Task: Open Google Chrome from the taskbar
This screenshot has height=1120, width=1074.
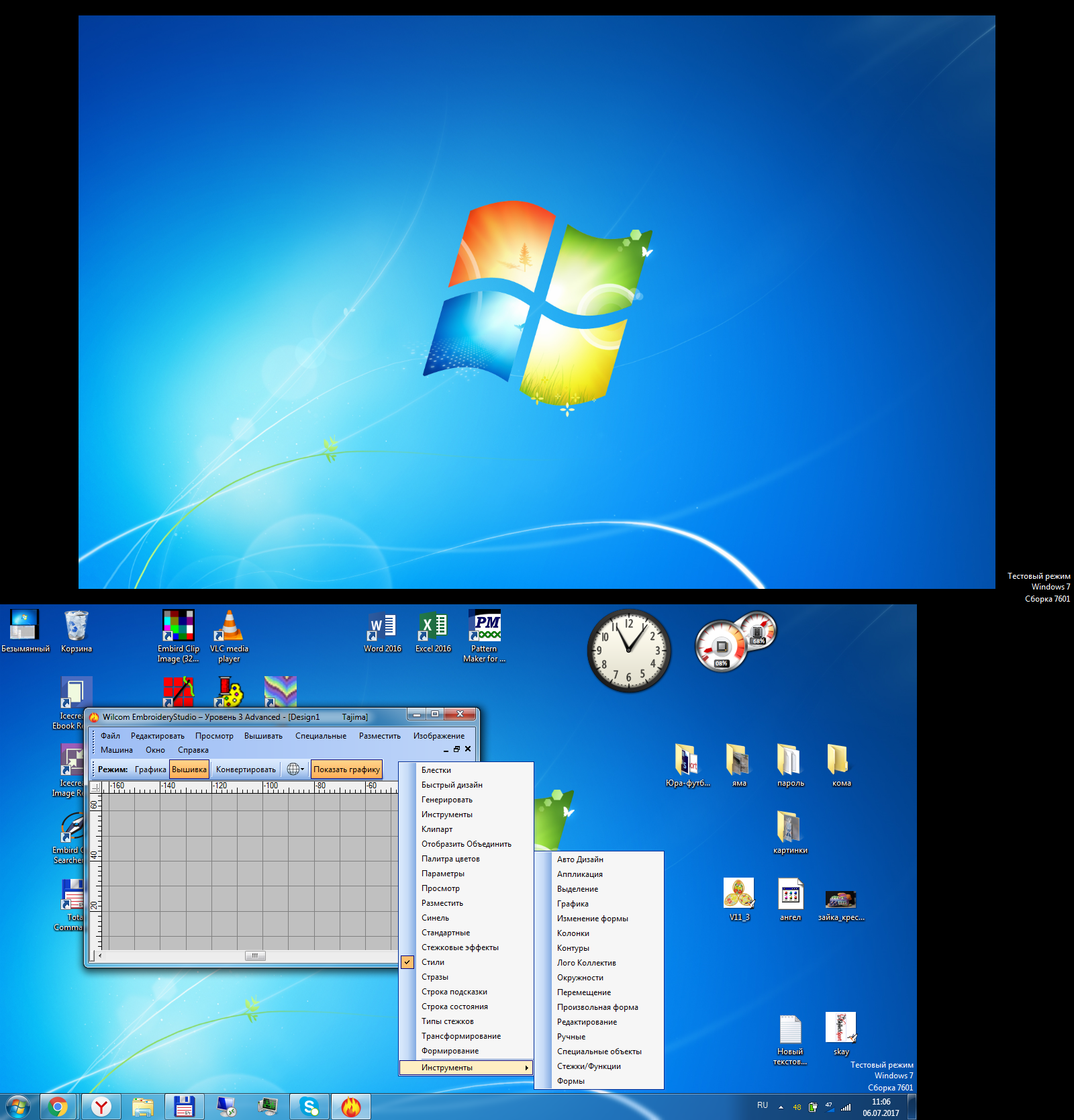Action: click(58, 1107)
